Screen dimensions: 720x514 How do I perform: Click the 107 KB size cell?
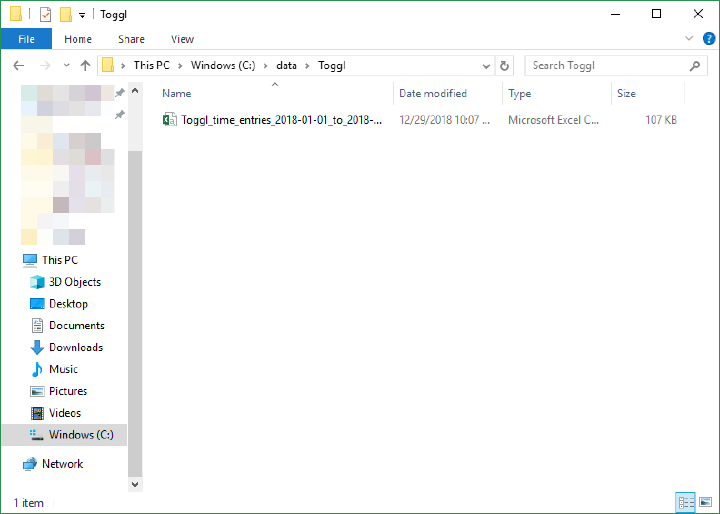click(661, 120)
